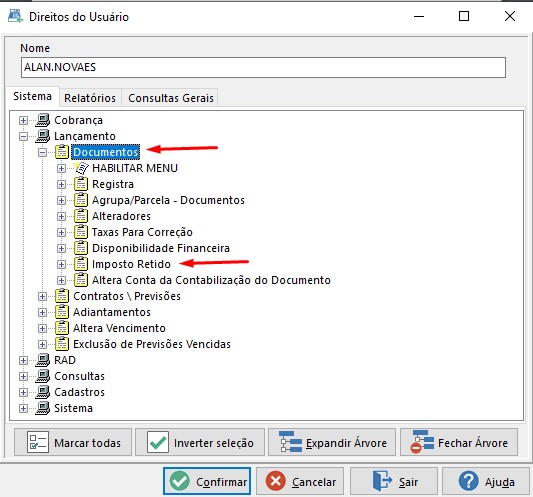Maximize the Direitos do Usuário window
The height and width of the screenshot is (497, 533).
[x=464, y=16]
